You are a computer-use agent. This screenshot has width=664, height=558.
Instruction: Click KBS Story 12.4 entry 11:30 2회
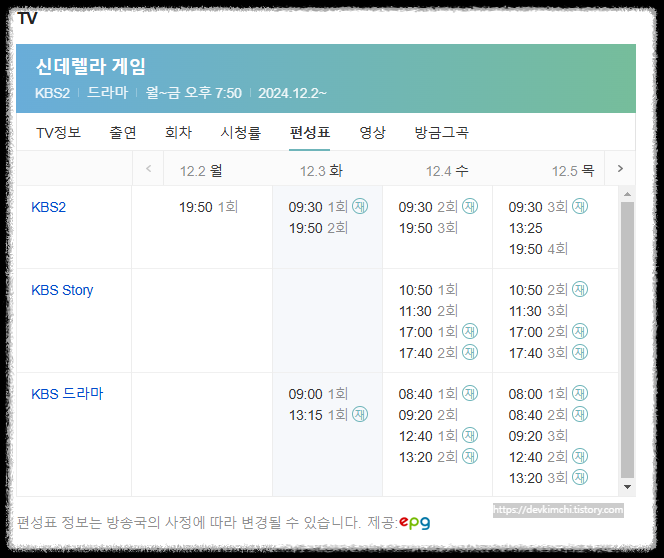tap(429, 311)
